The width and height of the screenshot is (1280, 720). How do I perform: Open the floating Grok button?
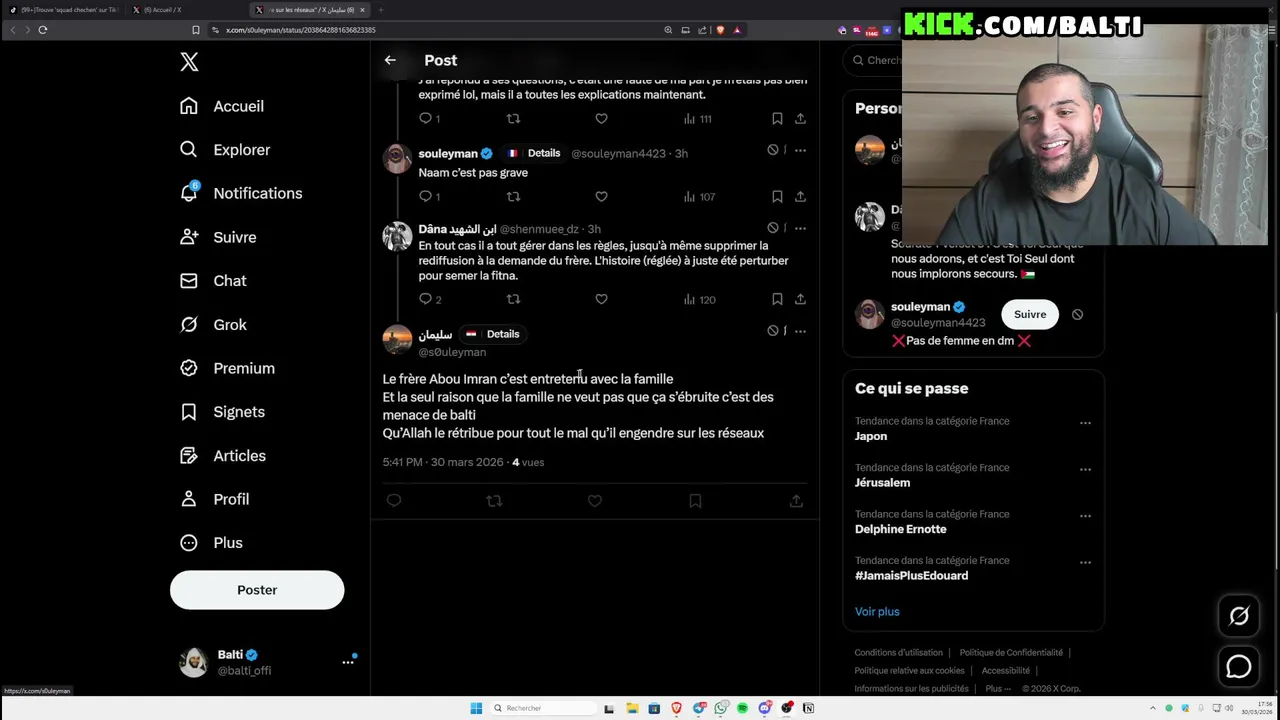[1239, 616]
